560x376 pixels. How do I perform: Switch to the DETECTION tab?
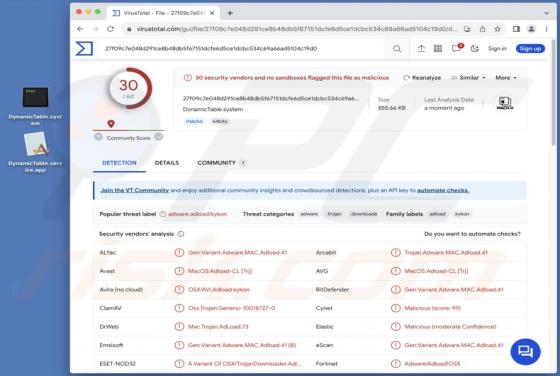click(x=119, y=163)
